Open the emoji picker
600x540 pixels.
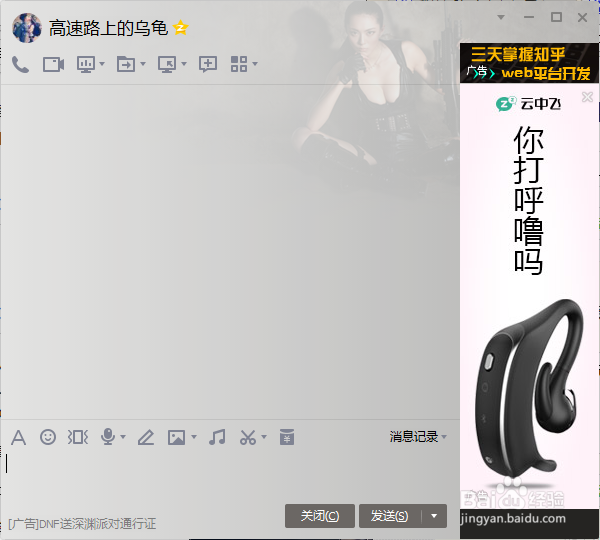[48, 437]
